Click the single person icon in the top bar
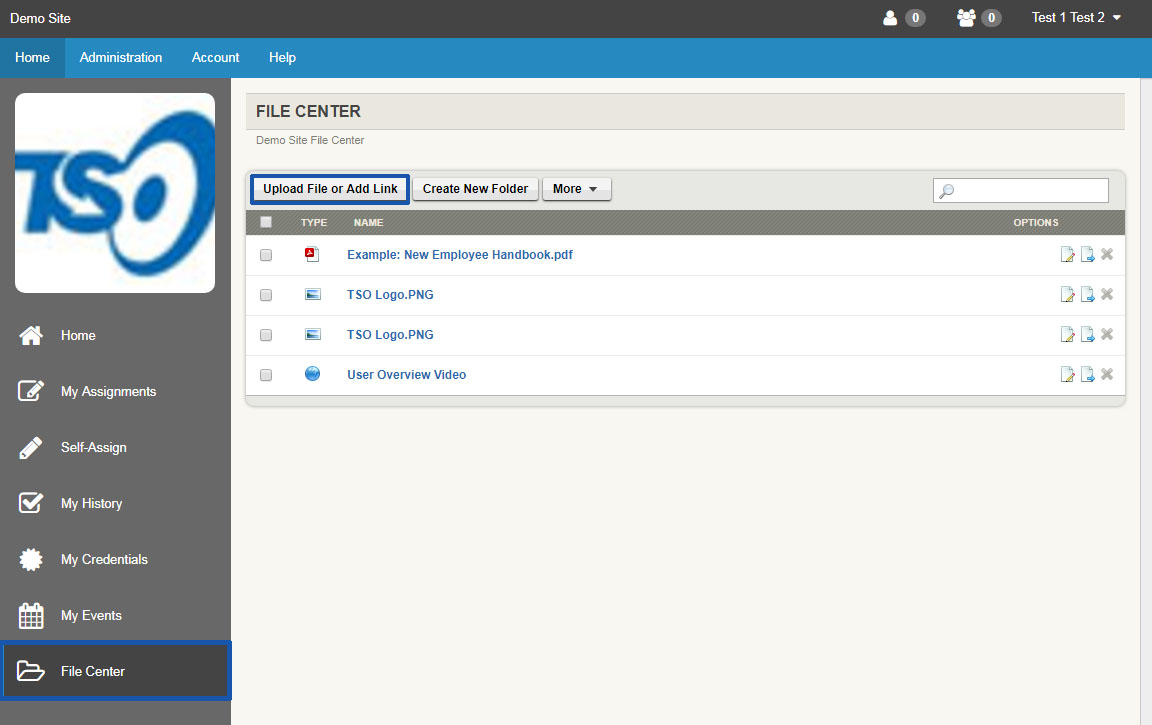 click(889, 17)
